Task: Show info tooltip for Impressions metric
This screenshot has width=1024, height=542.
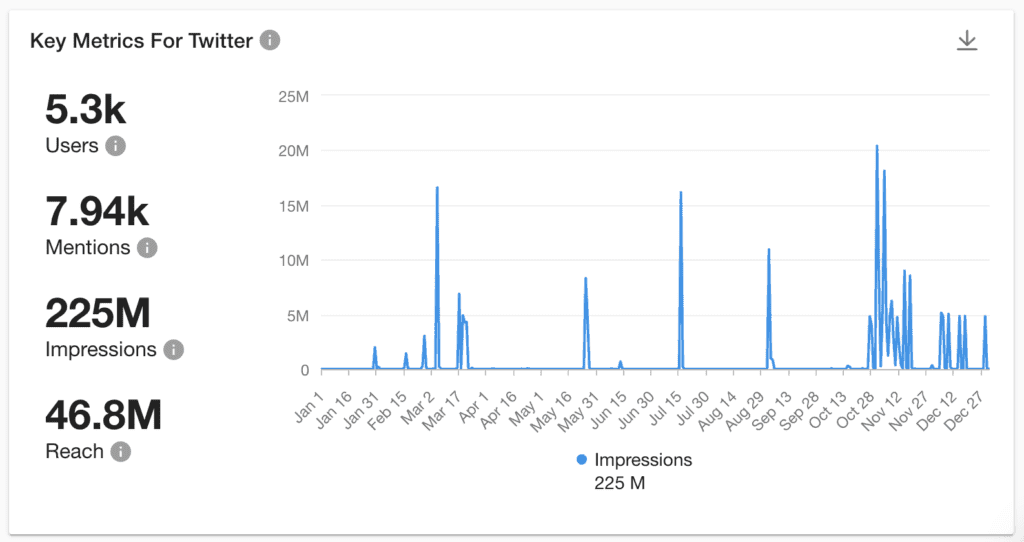Action: click(173, 349)
